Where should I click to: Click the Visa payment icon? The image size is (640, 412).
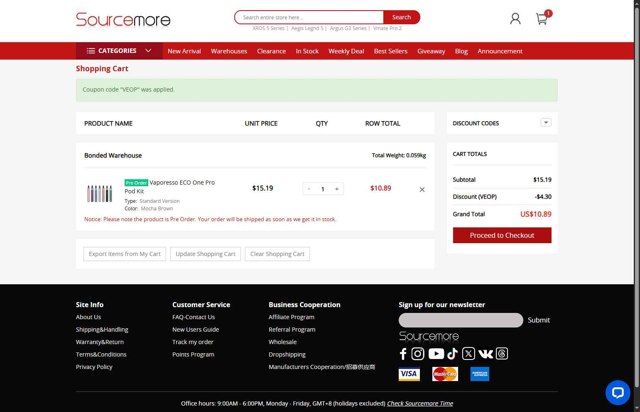pos(409,374)
